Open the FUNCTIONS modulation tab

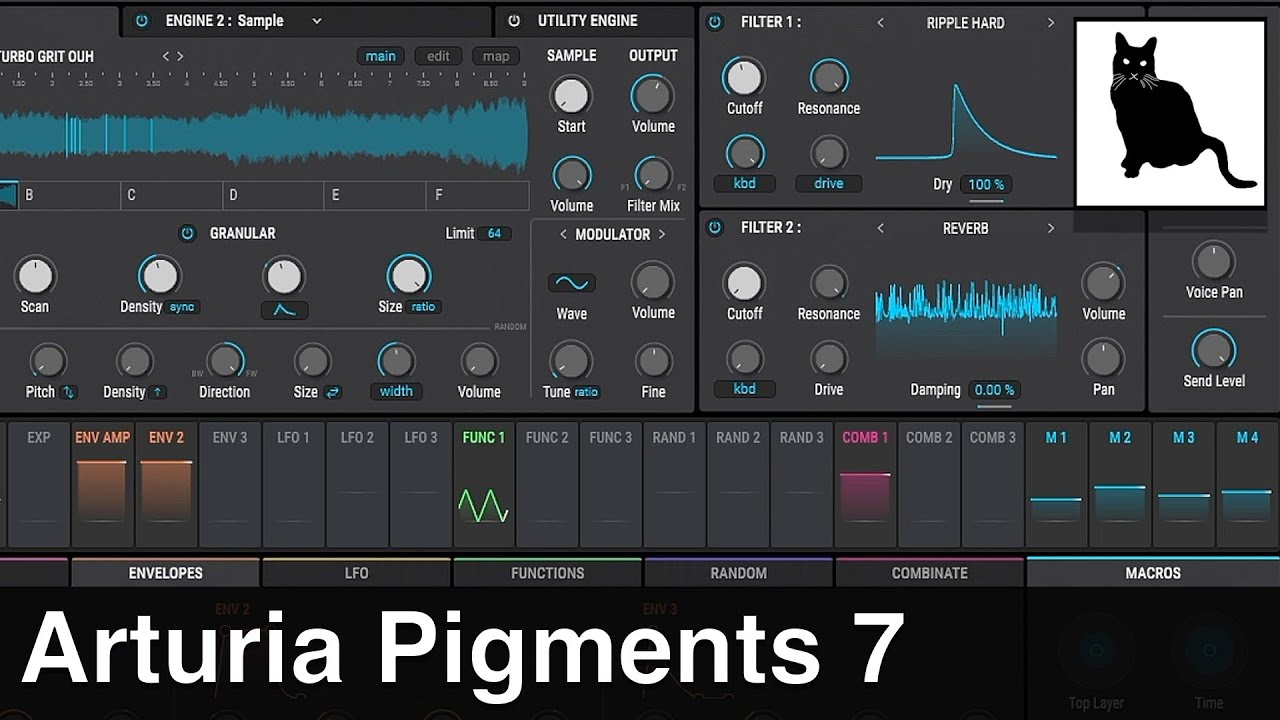pyautogui.click(x=547, y=573)
